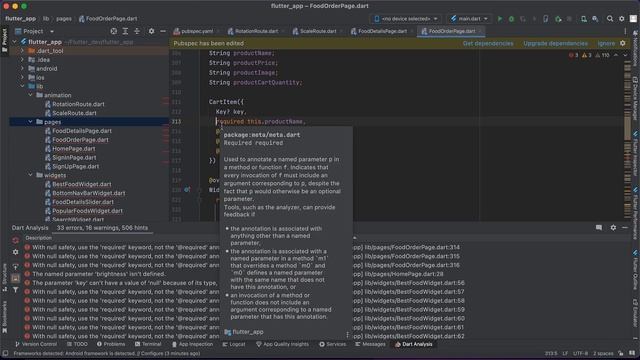Image resolution: width=640 pixels, height=360 pixels.
Task: Click the 2 spaces indent status entry
Action: tap(603, 353)
